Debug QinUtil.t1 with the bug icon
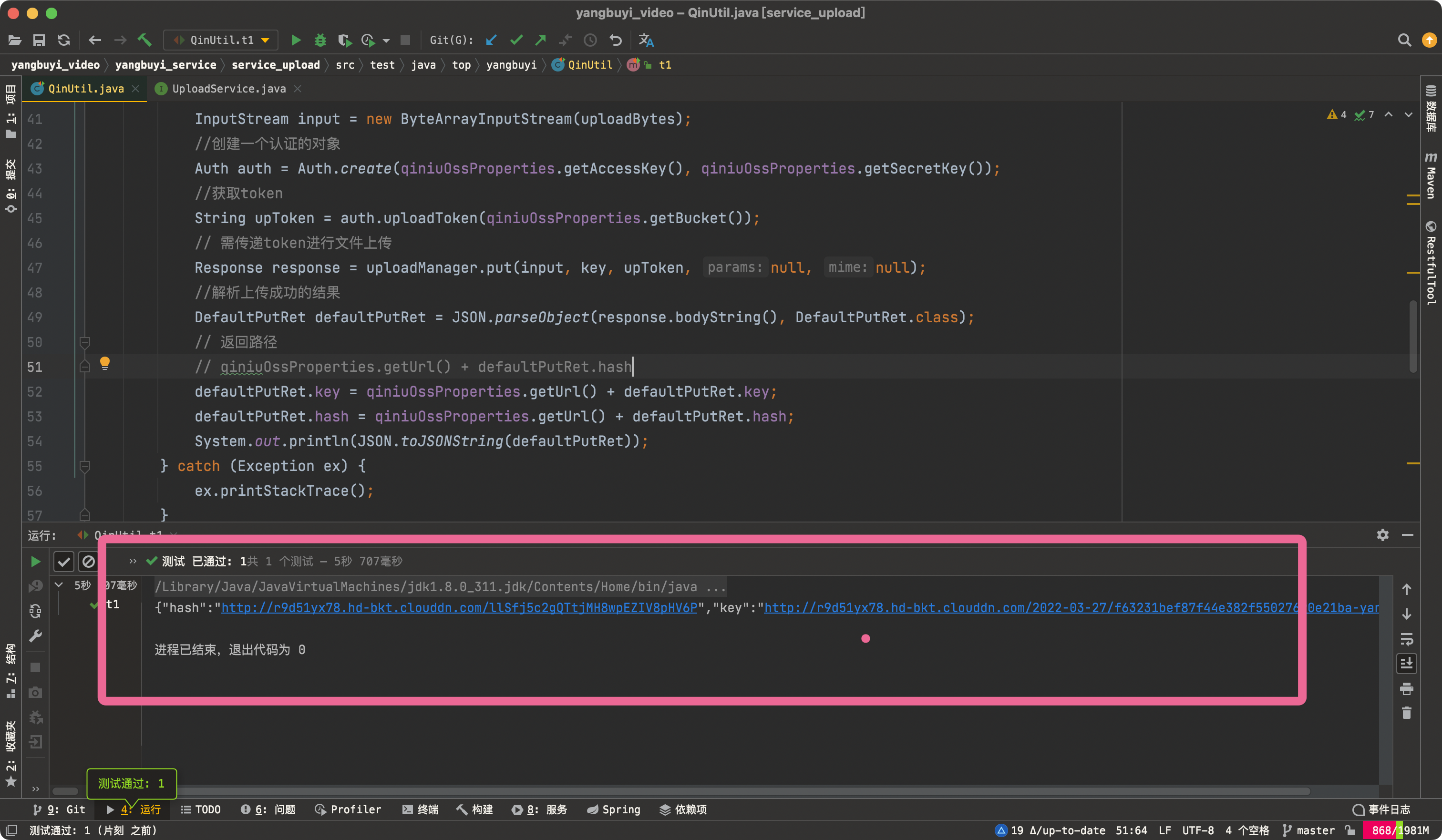The width and height of the screenshot is (1442, 840). [x=320, y=40]
